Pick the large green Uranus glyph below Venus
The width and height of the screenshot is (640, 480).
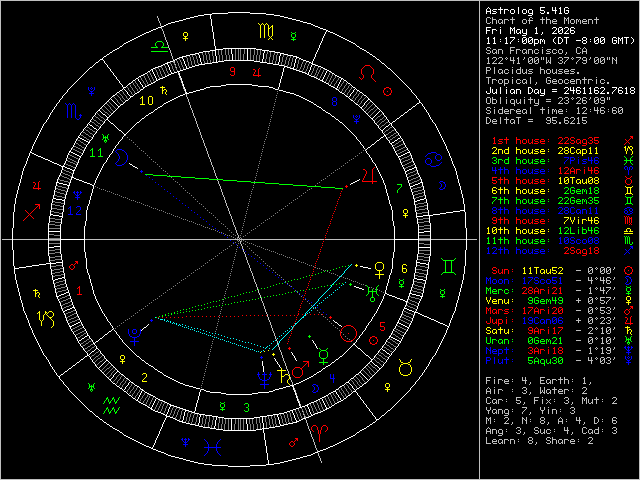click(x=373, y=293)
